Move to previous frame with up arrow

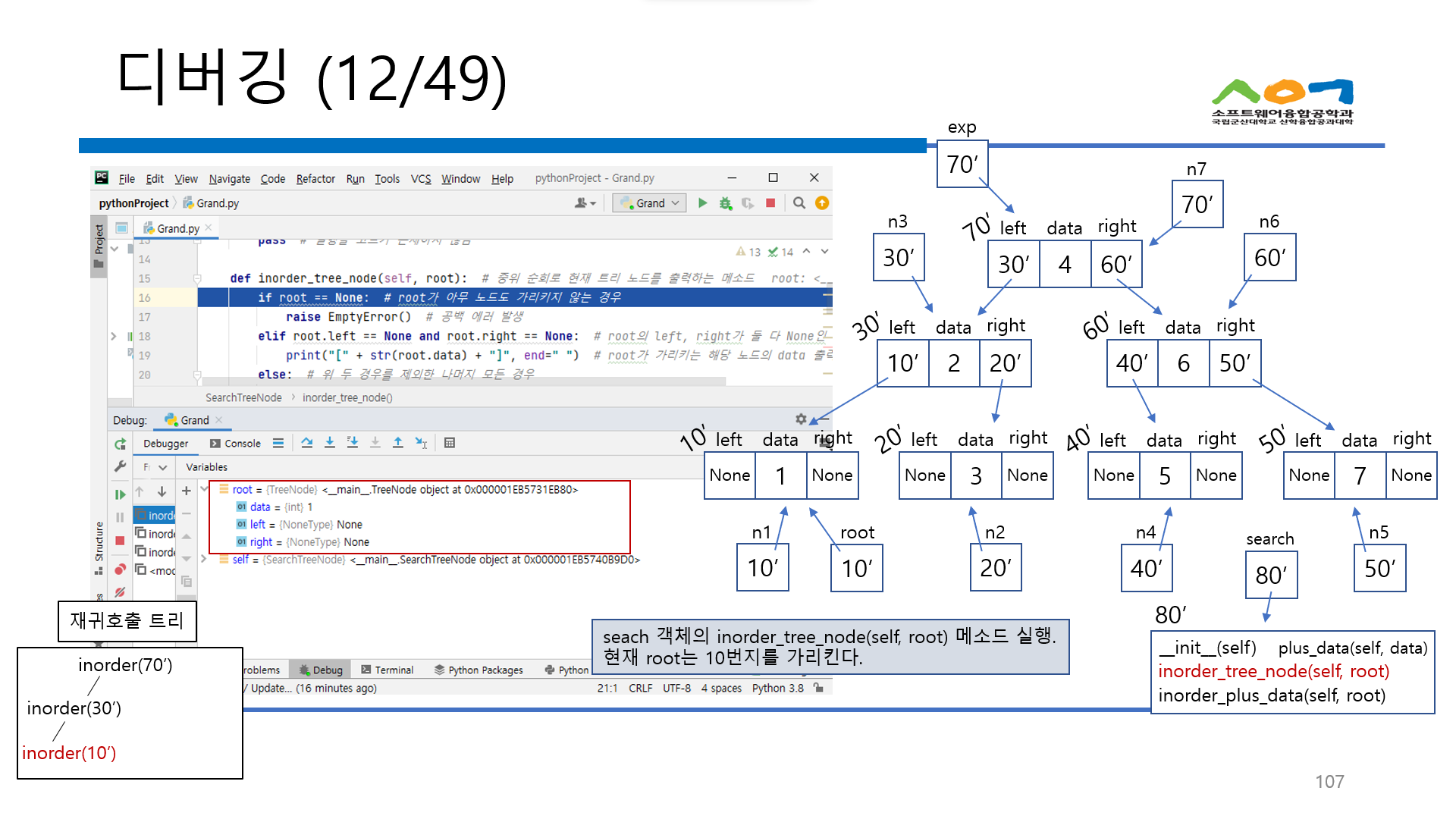coord(140,491)
